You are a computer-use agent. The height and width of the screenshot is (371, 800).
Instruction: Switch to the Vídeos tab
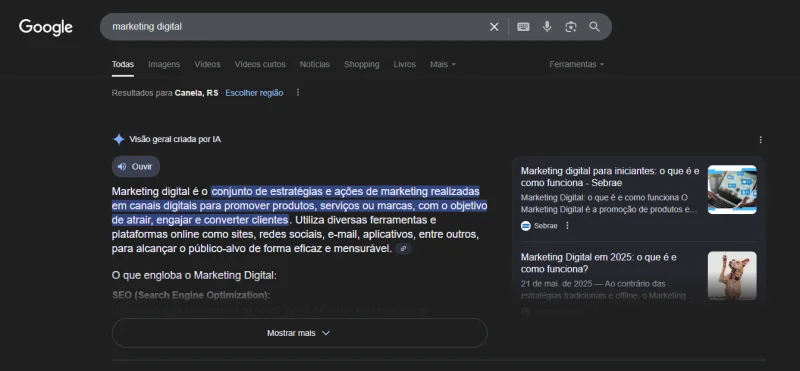tap(207, 64)
